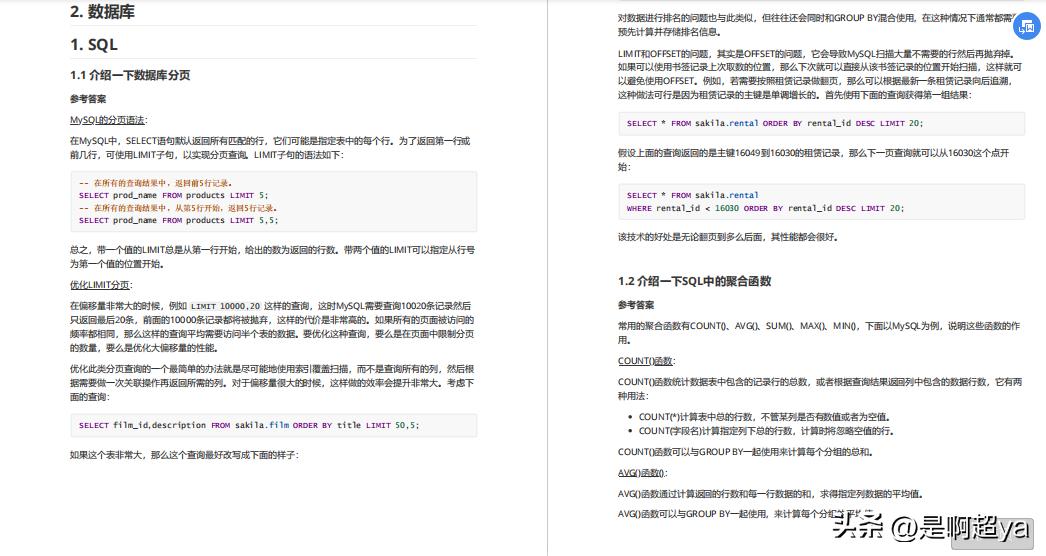Click paragraph starting "假设上面的查询返回的是主键16049"
Viewport: 1046px width, 556px height.
tap(814, 160)
